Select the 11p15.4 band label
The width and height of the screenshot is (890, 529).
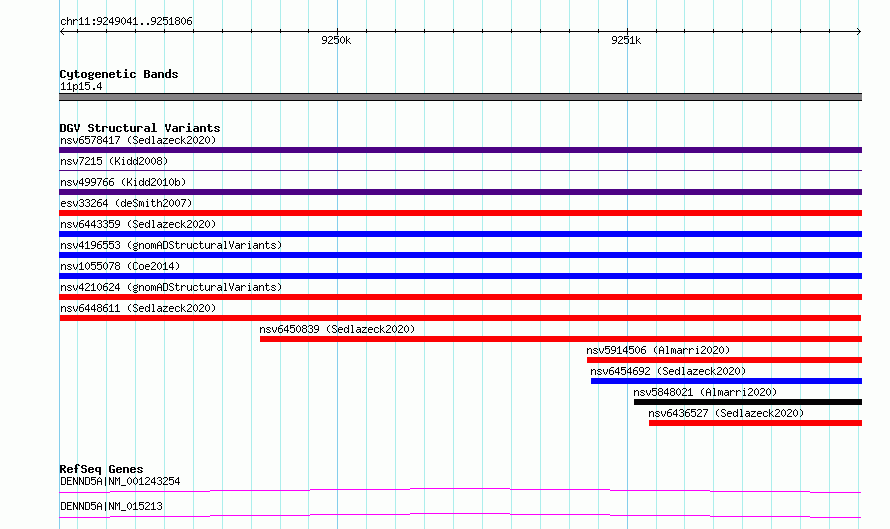pos(81,86)
